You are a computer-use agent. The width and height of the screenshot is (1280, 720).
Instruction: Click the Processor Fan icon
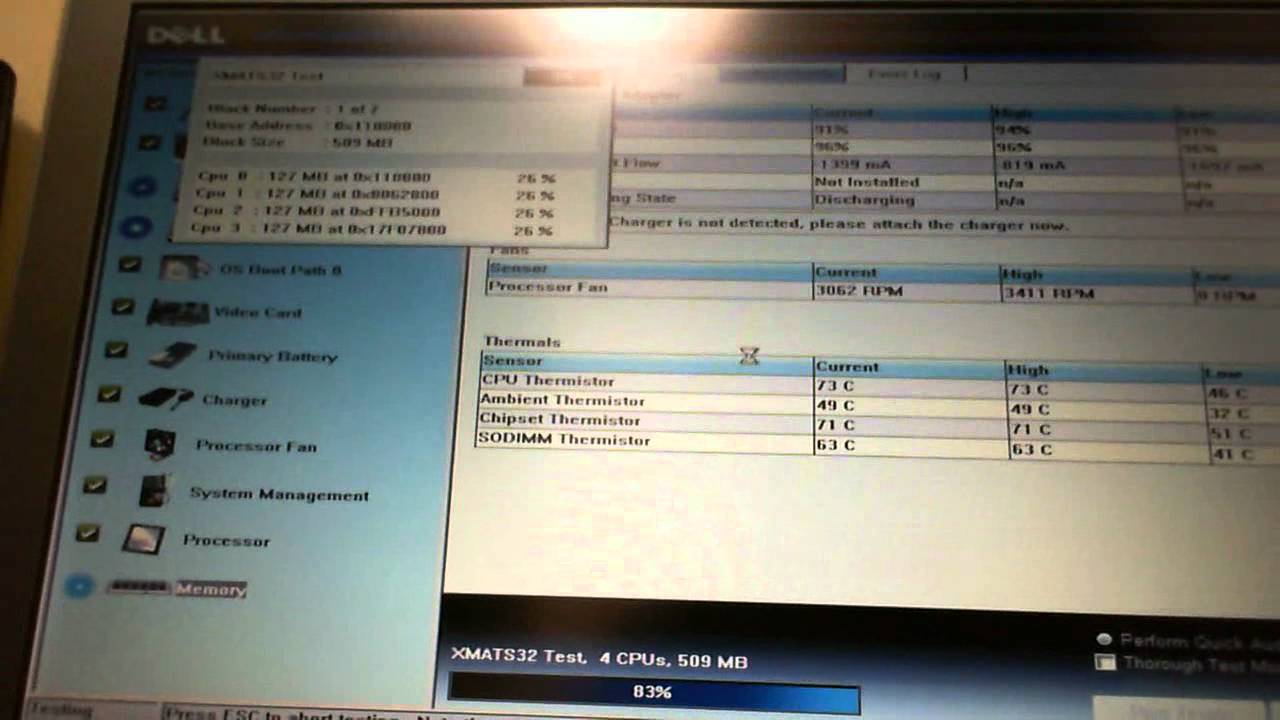(x=160, y=444)
